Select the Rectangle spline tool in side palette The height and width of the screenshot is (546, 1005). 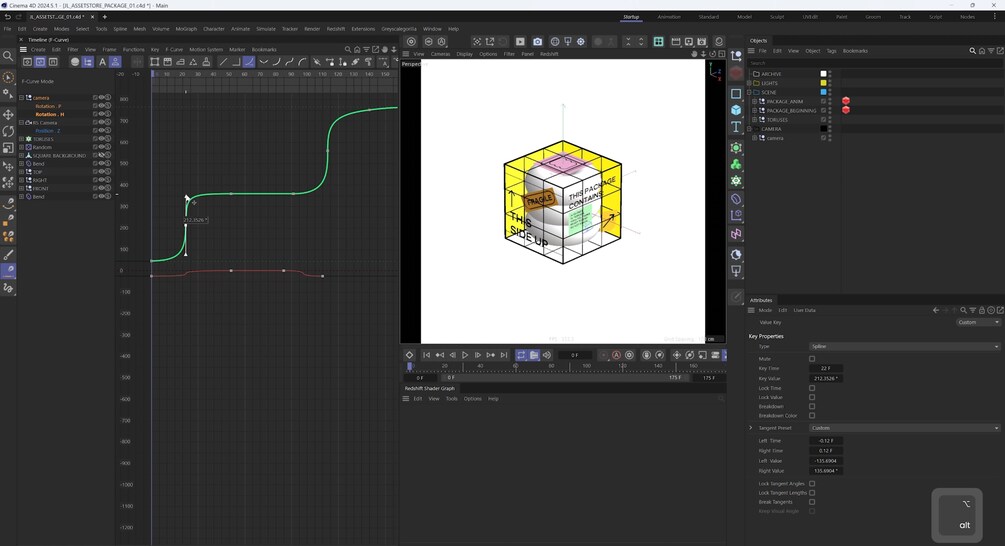(736, 94)
